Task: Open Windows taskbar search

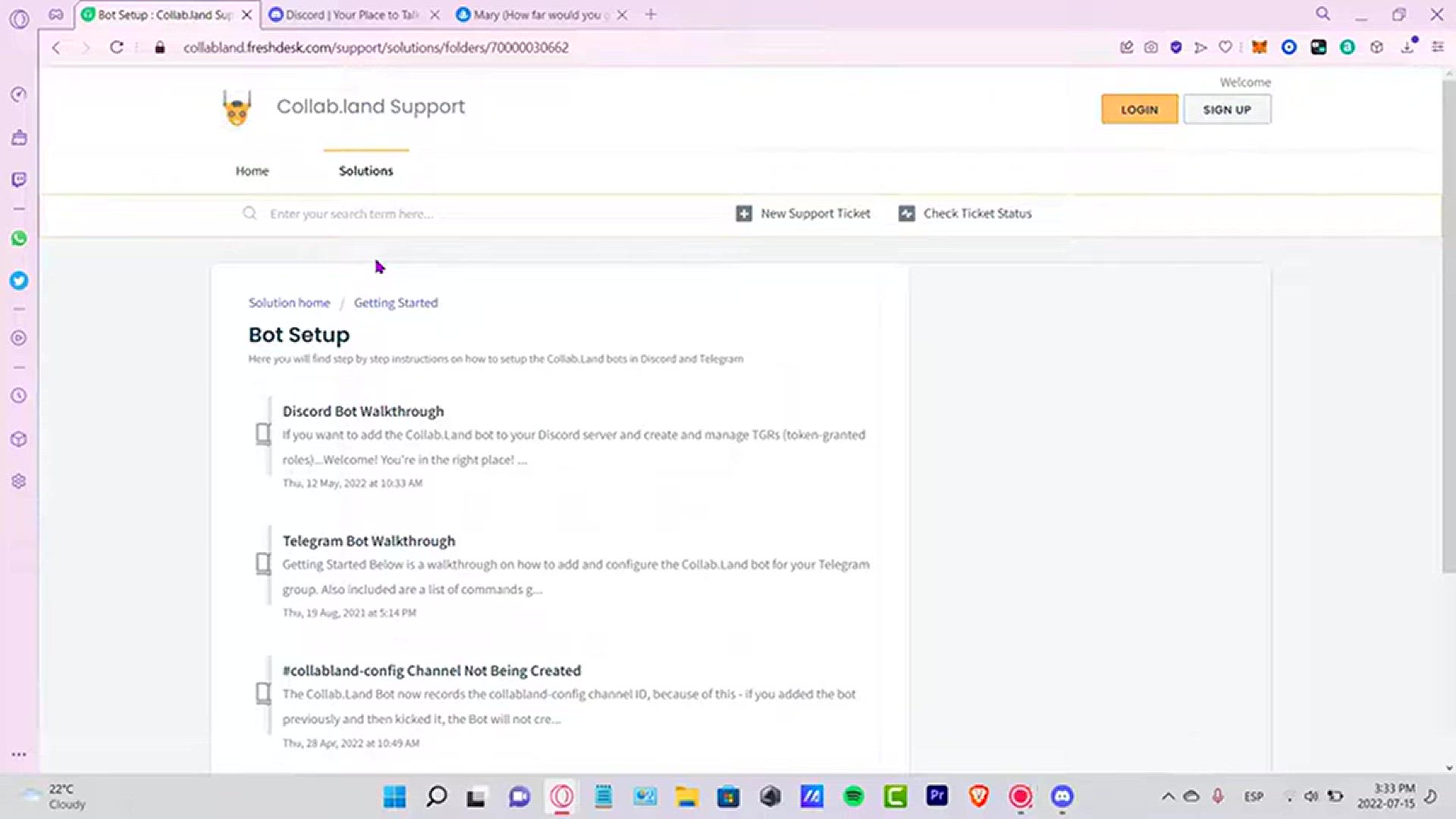Action: 437,796
